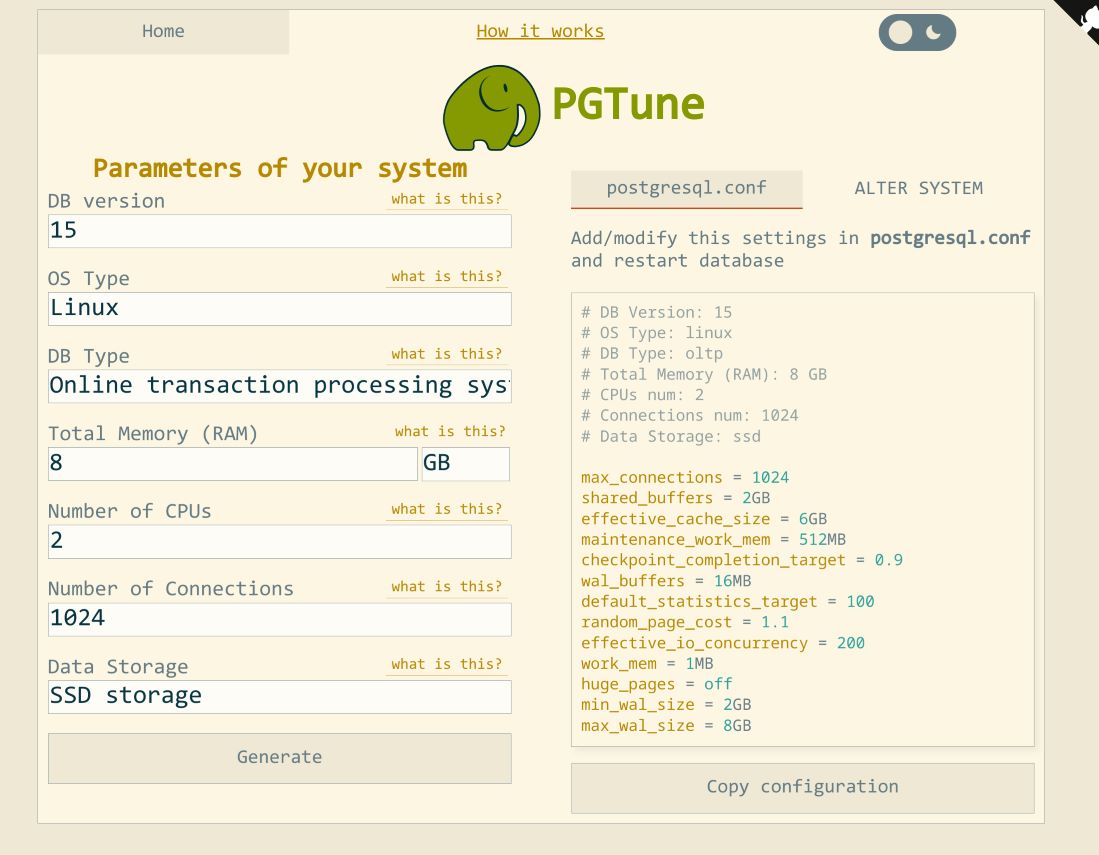Switch to the ALTER SYSTEM tab

pyautogui.click(x=918, y=189)
